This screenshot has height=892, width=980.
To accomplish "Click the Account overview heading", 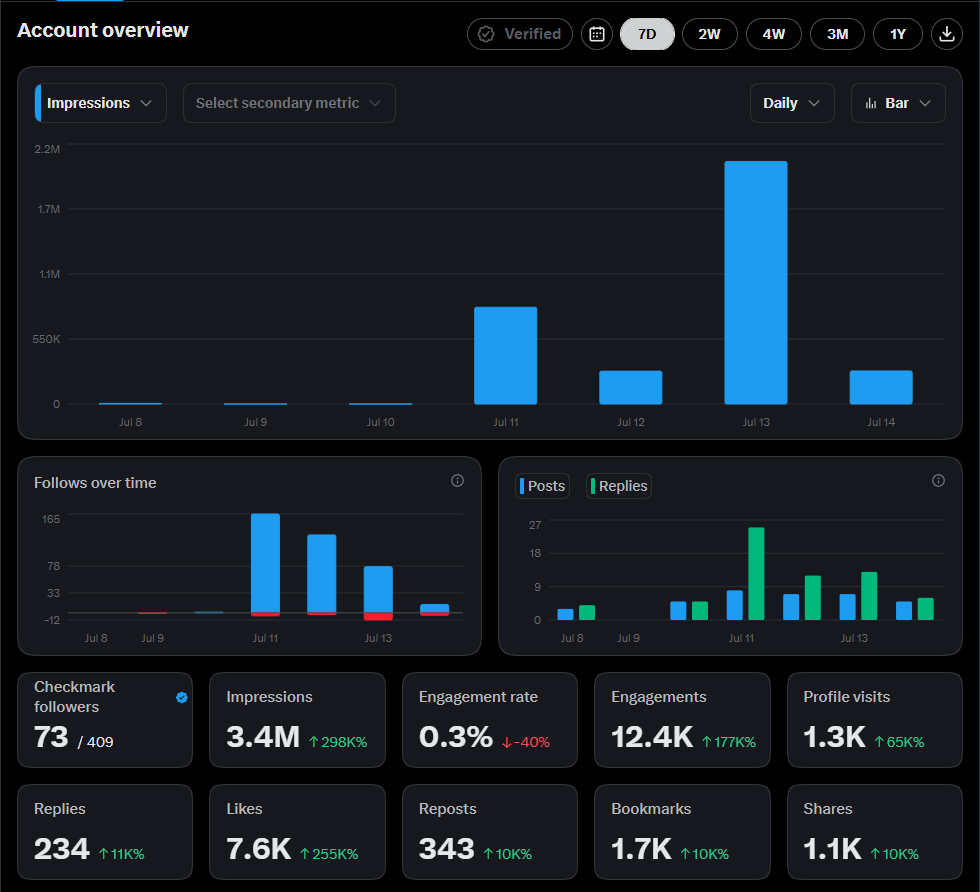I will point(102,30).
